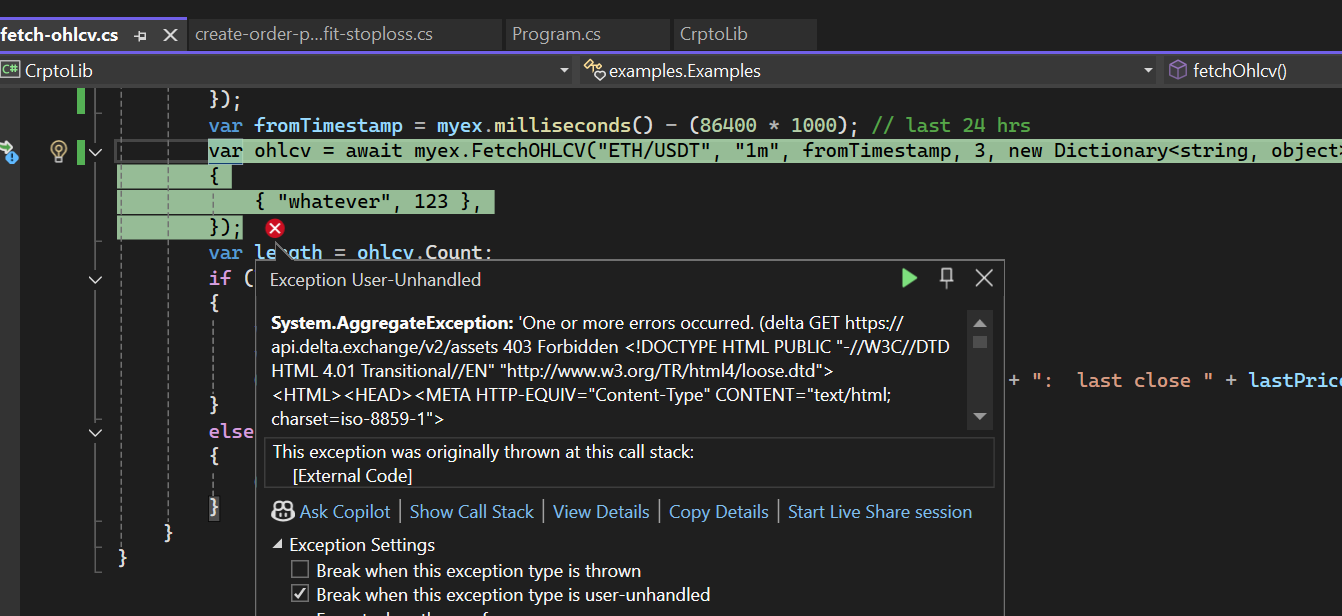1342x616 pixels.
Task: Close the Exception User-Unhandled popup
Action: (984, 278)
